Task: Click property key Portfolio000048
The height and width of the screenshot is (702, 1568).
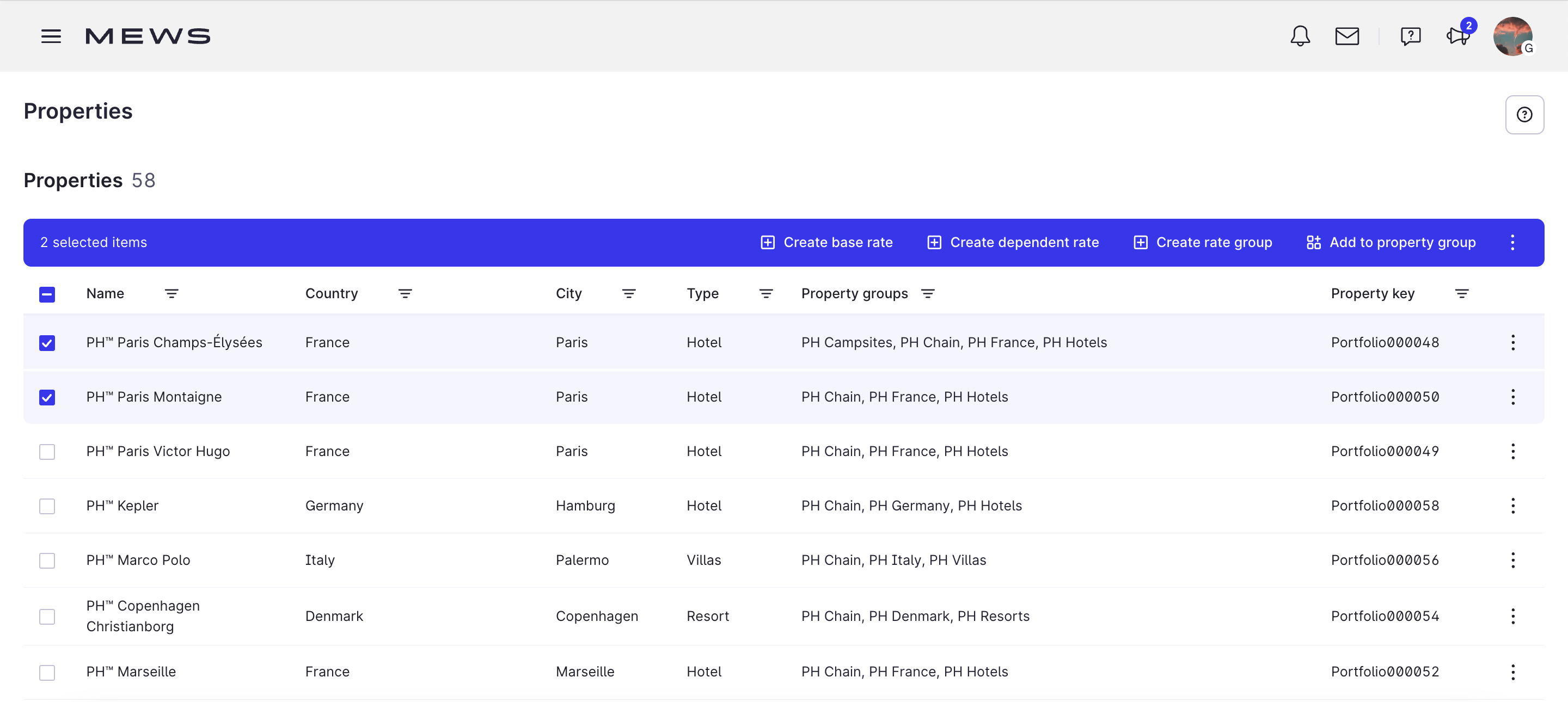Action: click(1385, 342)
